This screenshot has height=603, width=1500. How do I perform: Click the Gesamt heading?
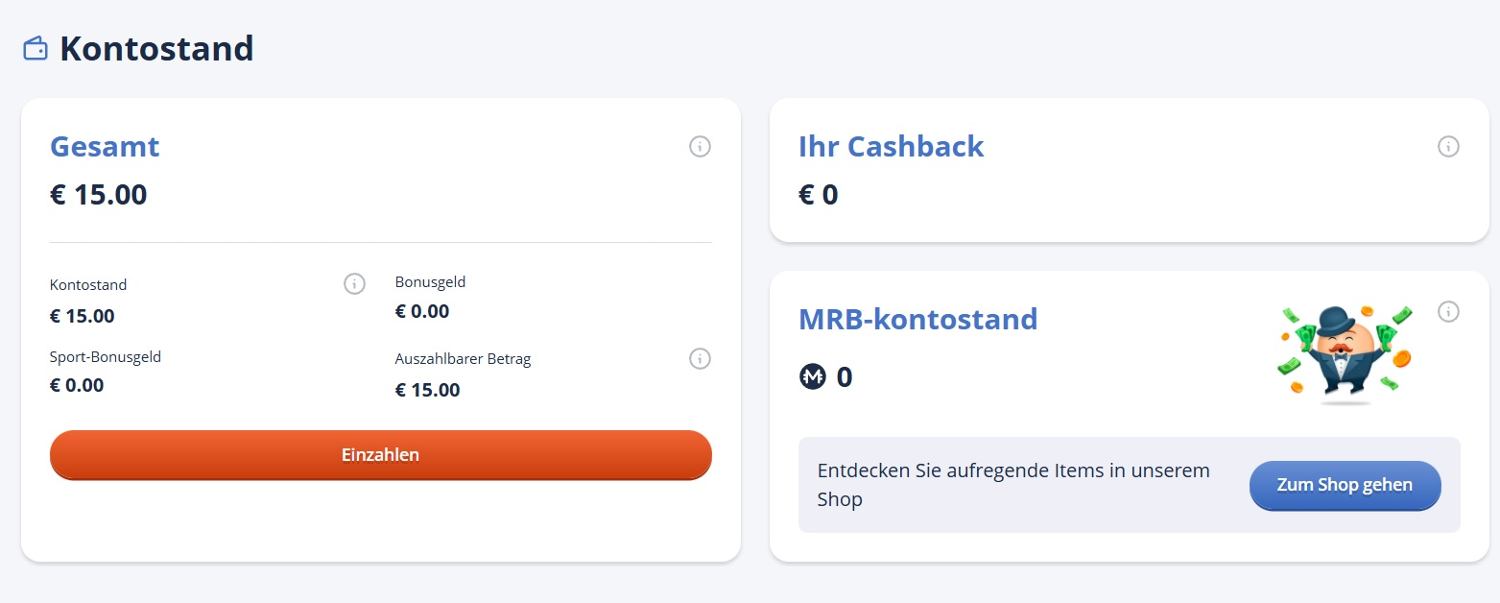tap(105, 146)
